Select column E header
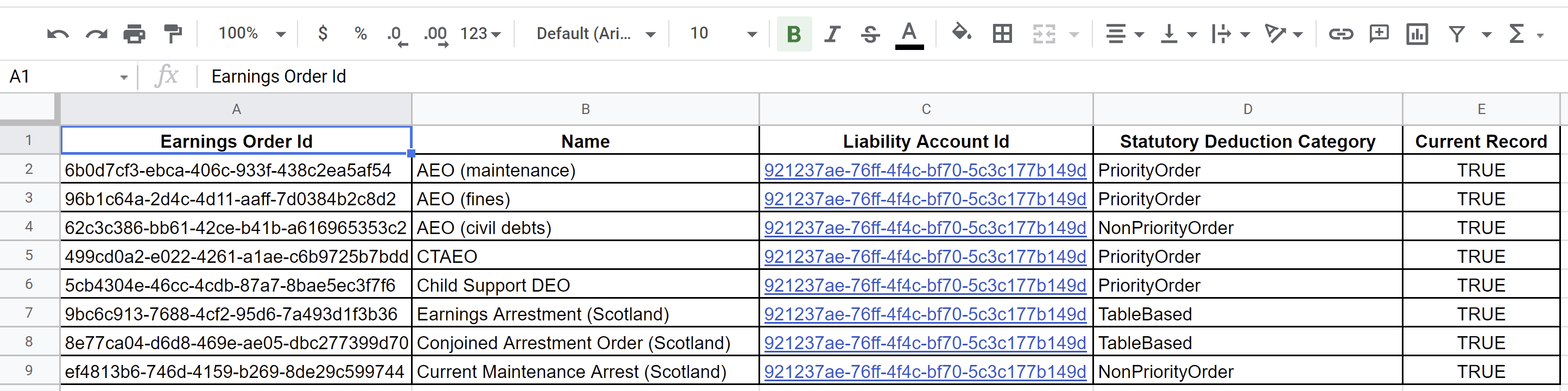The image size is (1568, 391). (x=1481, y=109)
